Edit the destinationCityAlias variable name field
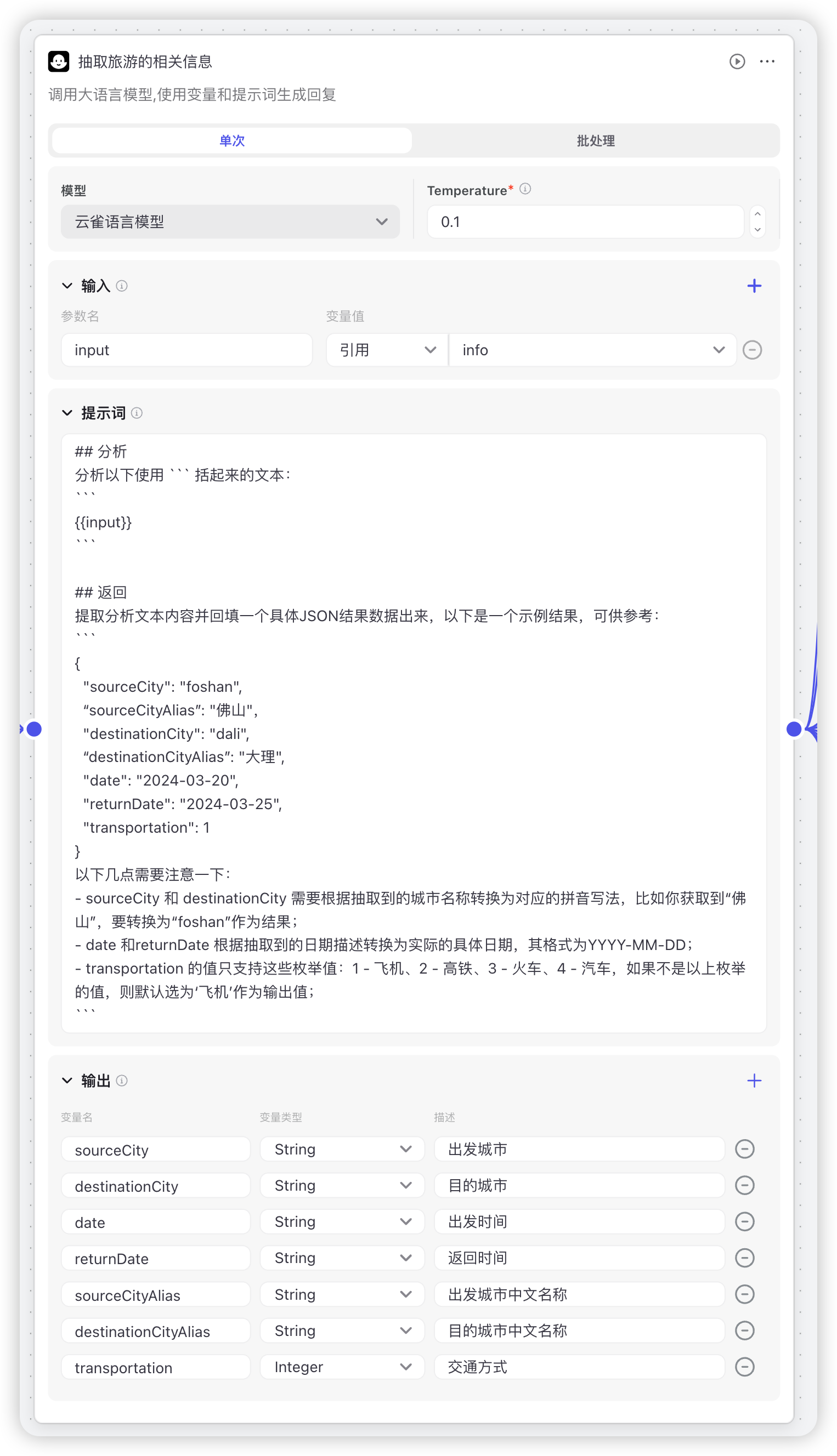The height and width of the screenshot is (1456, 837). click(x=156, y=1332)
